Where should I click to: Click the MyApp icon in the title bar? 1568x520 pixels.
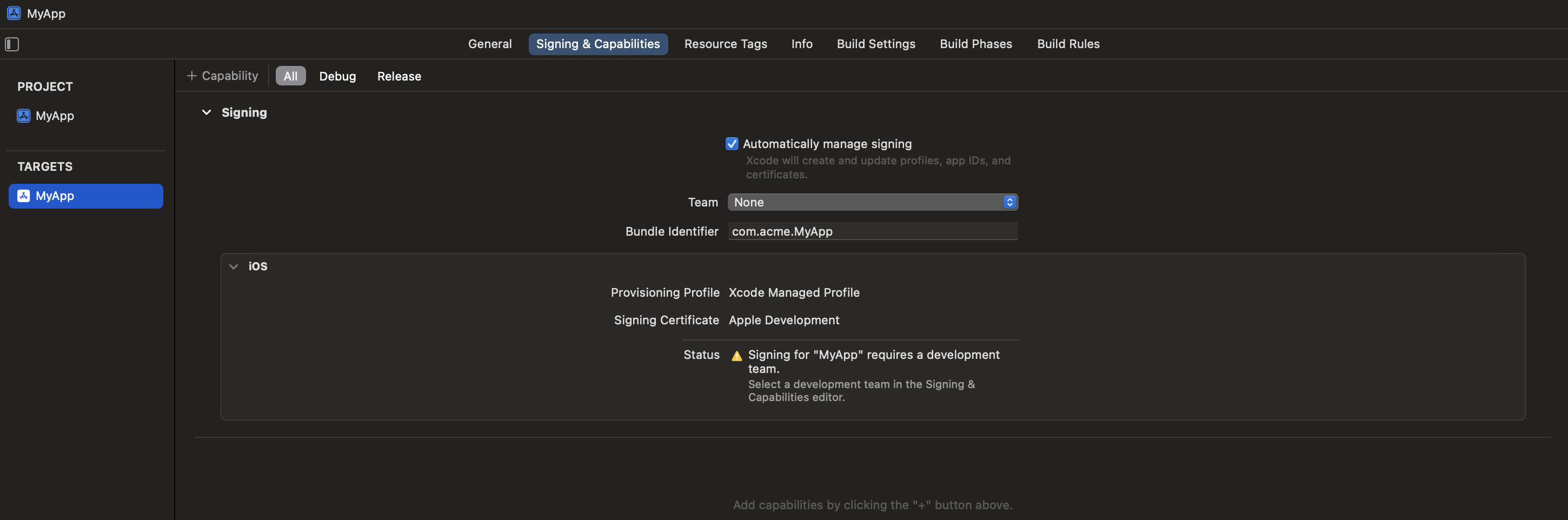(14, 14)
